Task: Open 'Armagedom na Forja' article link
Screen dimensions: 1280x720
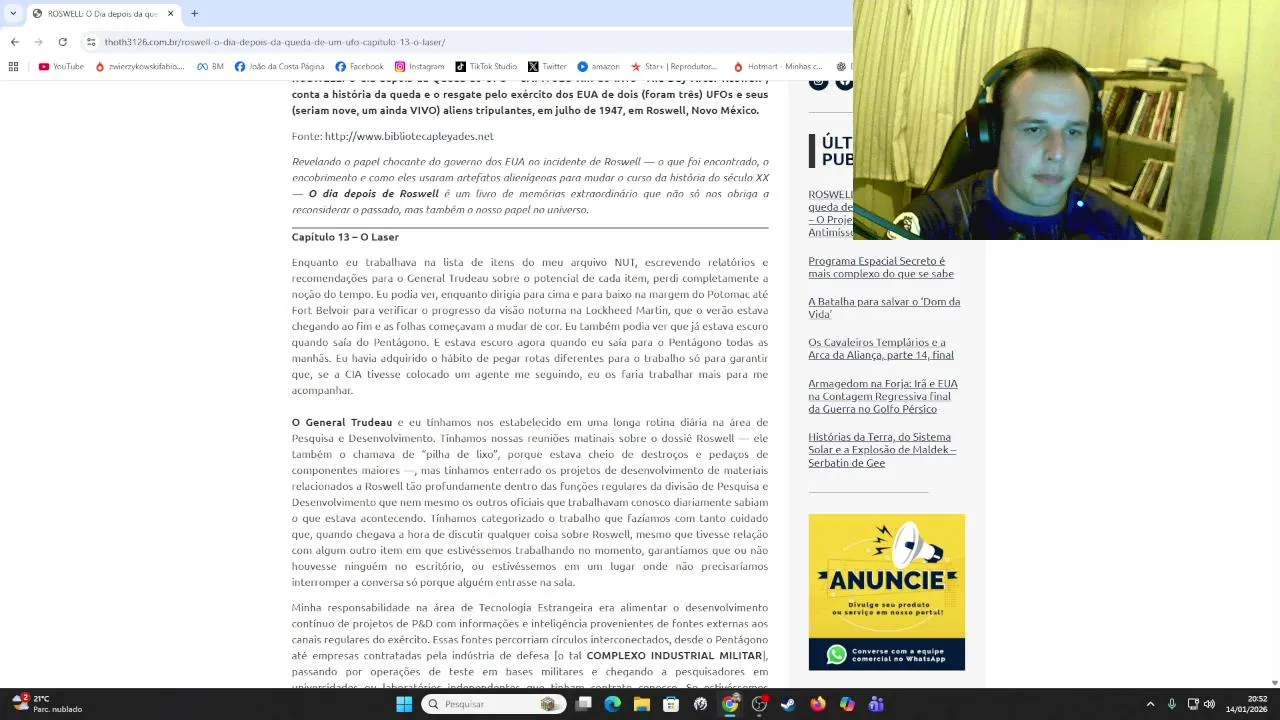Action: point(883,396)
